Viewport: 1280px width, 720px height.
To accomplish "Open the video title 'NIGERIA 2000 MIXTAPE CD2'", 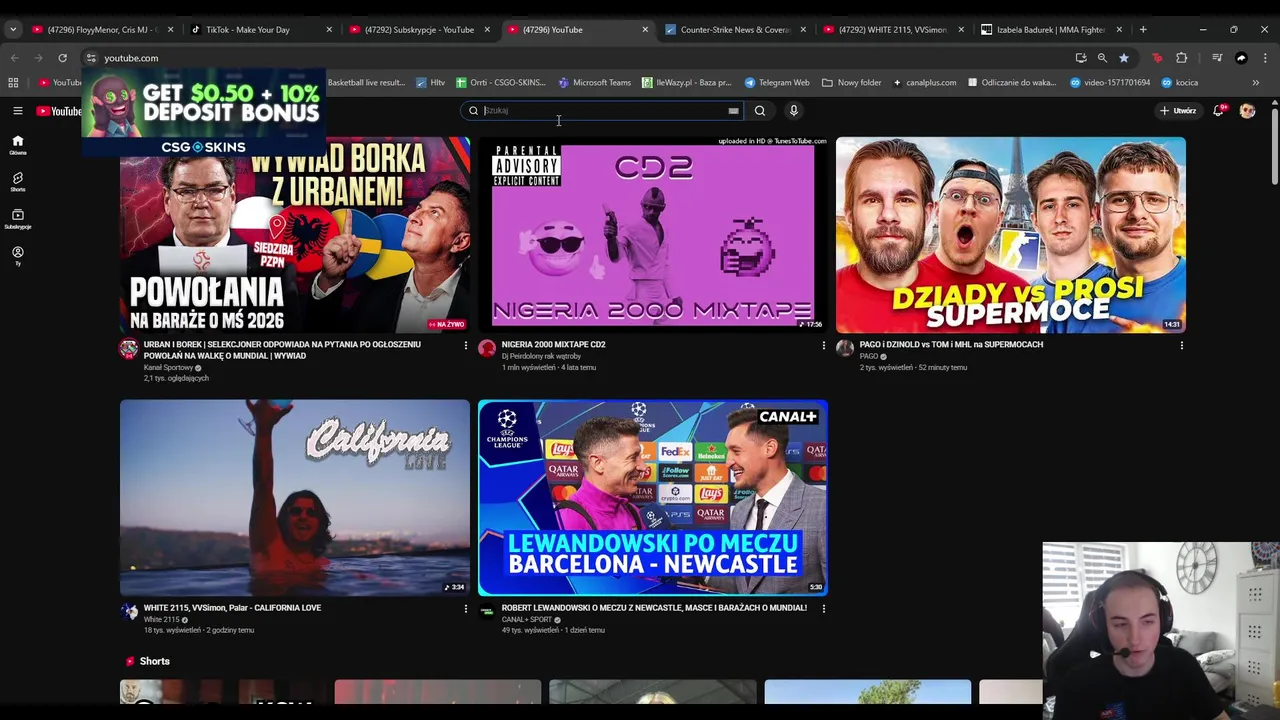I will (x=553, y=344).
